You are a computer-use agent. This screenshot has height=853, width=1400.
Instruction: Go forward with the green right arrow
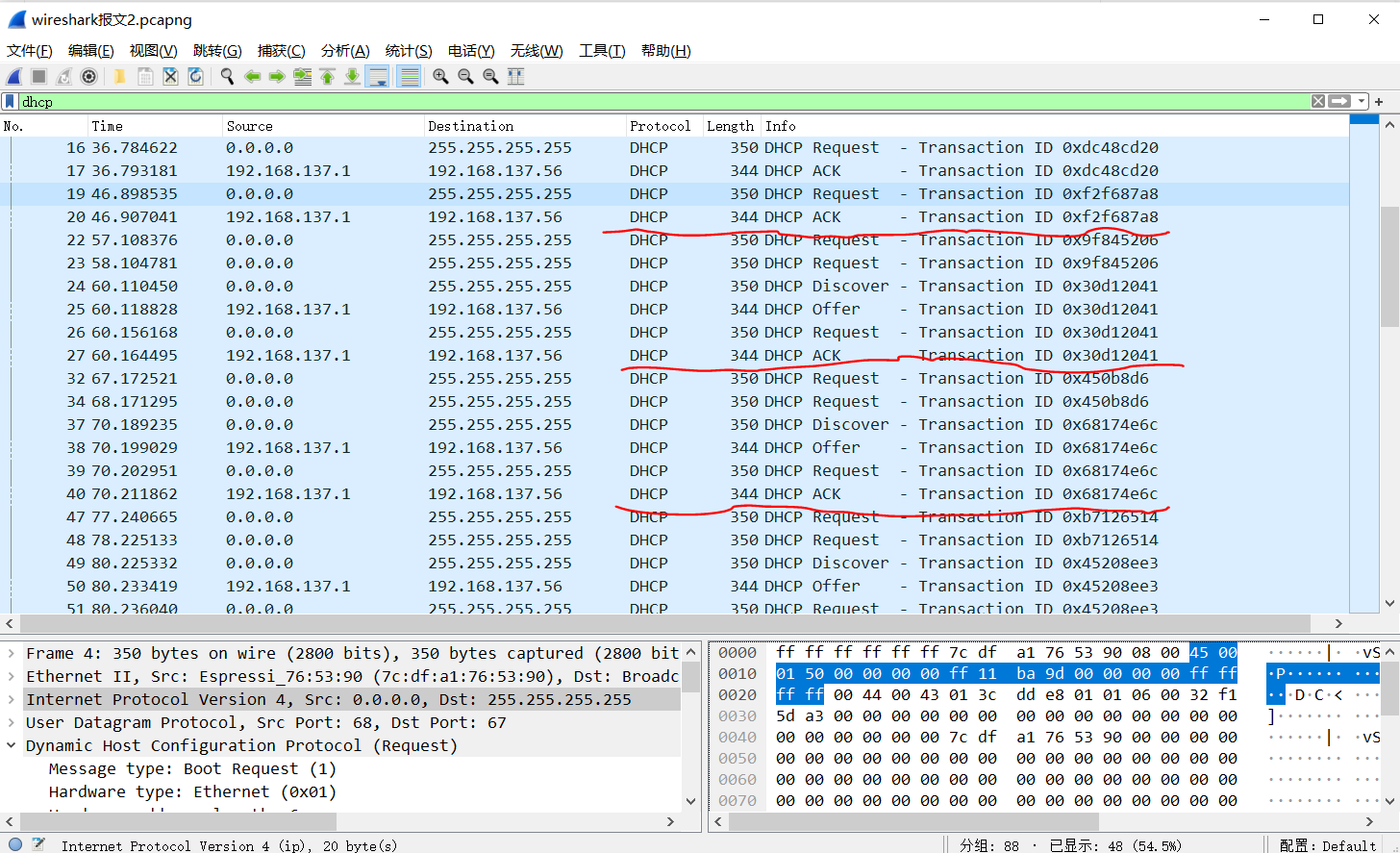(x=278, y=77)
